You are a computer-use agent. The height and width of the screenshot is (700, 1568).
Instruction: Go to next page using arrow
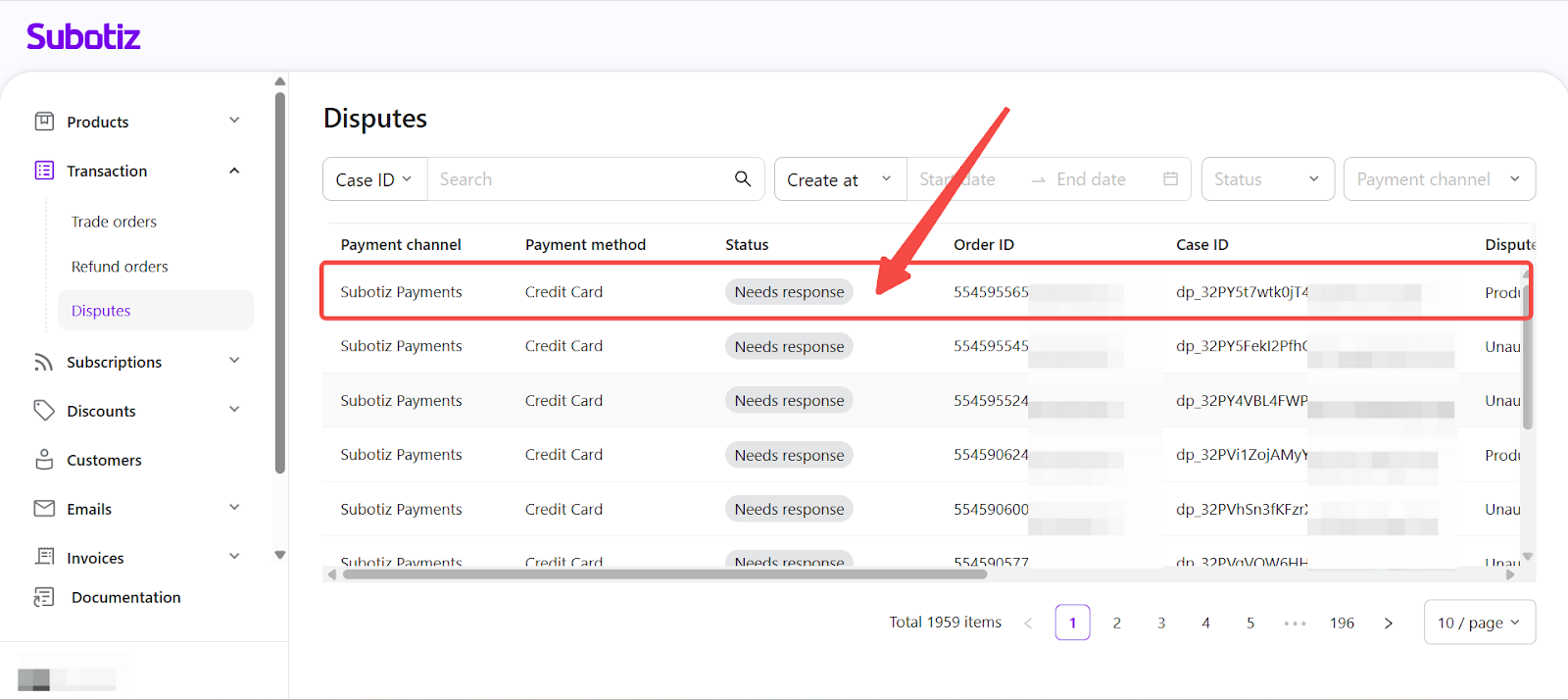[1388, 623]
